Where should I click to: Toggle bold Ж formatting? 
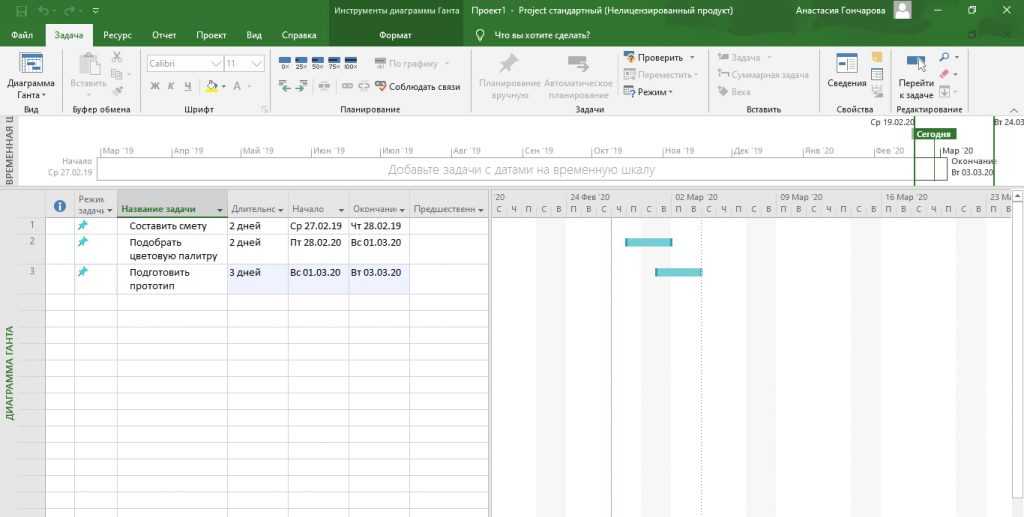click(155, 86)
